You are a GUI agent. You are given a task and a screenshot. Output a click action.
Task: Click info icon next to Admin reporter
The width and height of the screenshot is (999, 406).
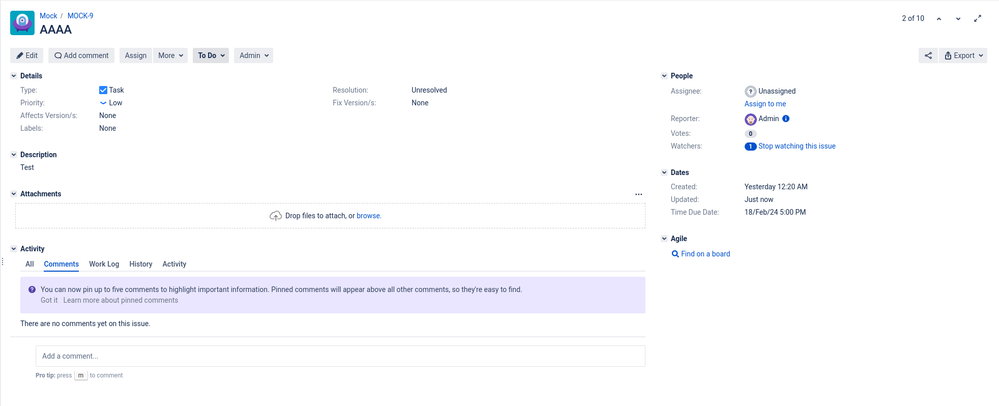786,119
